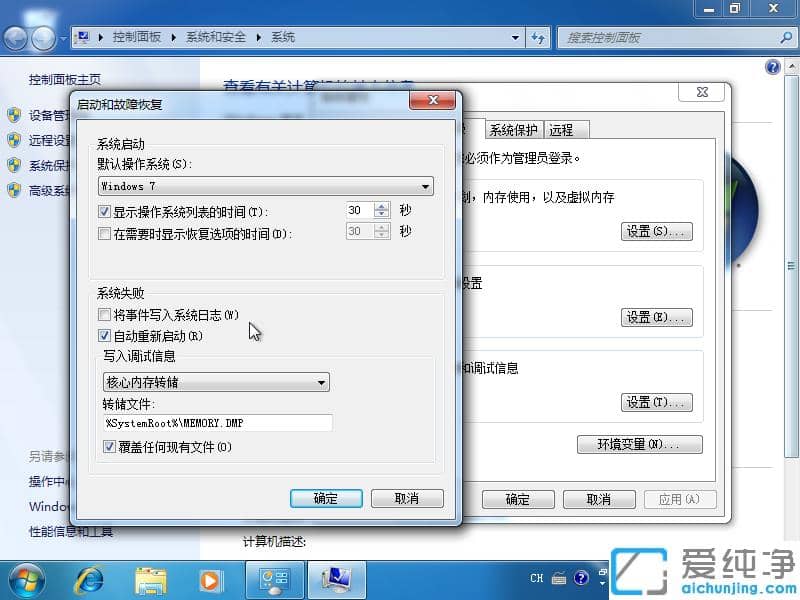This screenshot has height=600, width=800.
Task: Click the CH language indicator in the tray
Action: pos(536,578)
